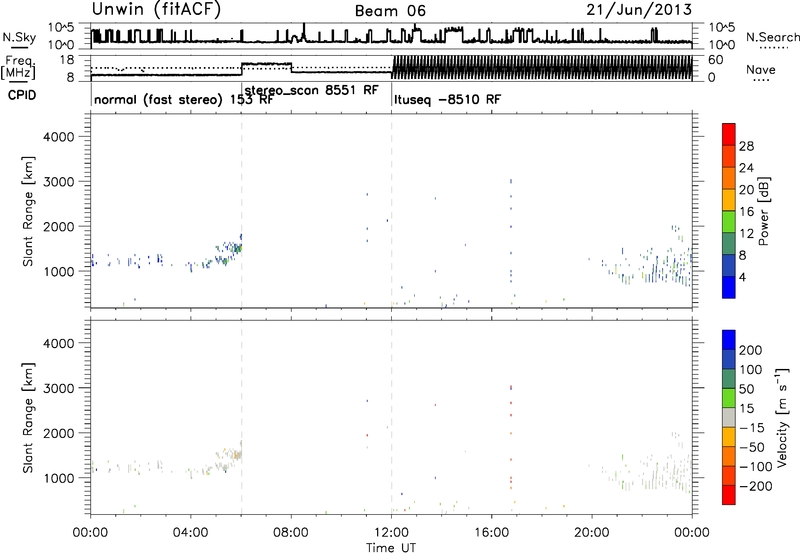
Task: Click the "N.Search" legend label
Action: (772, 37)
